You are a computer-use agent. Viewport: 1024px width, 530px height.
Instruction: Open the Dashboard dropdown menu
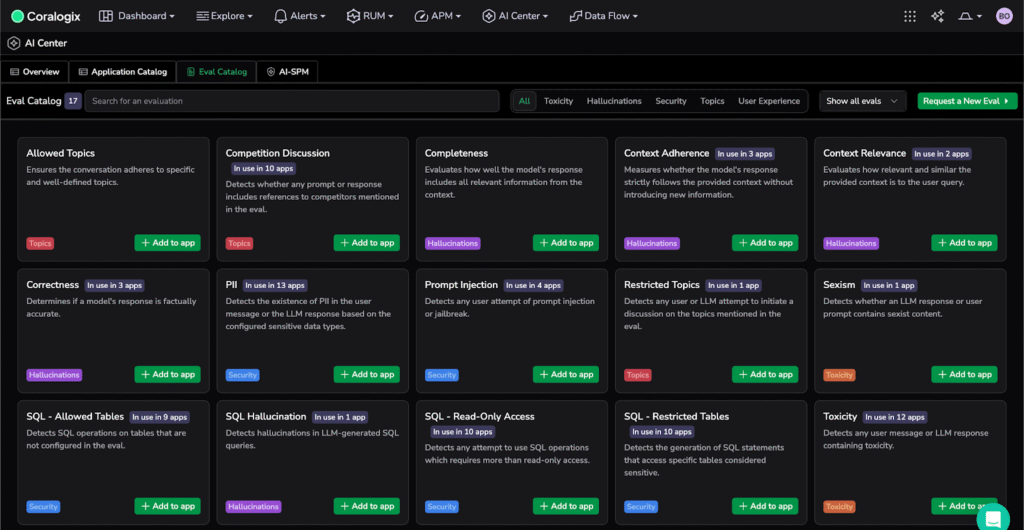coord(138,16)
